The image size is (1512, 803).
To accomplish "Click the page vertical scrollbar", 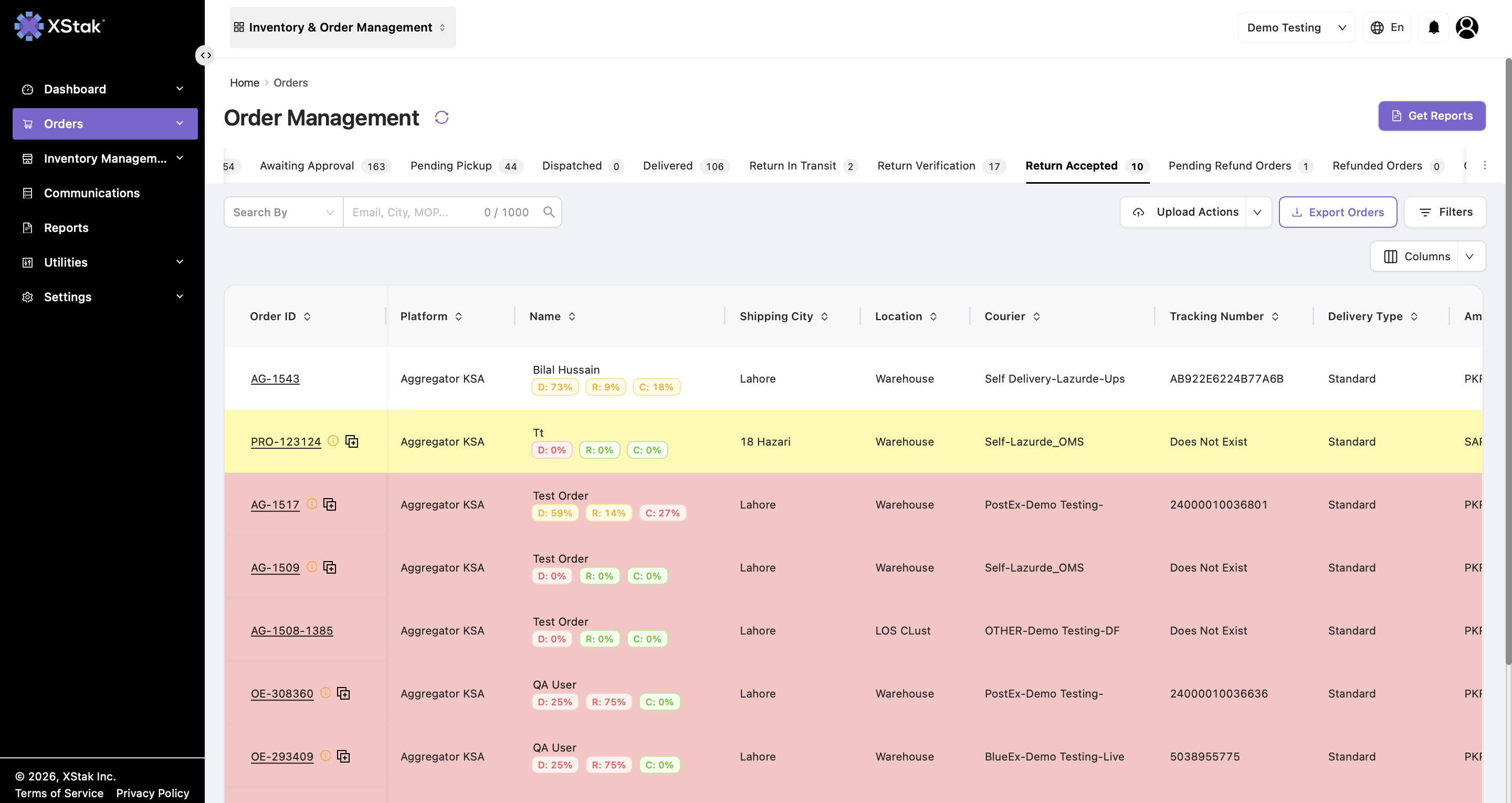I will [x=1507, y=362].
